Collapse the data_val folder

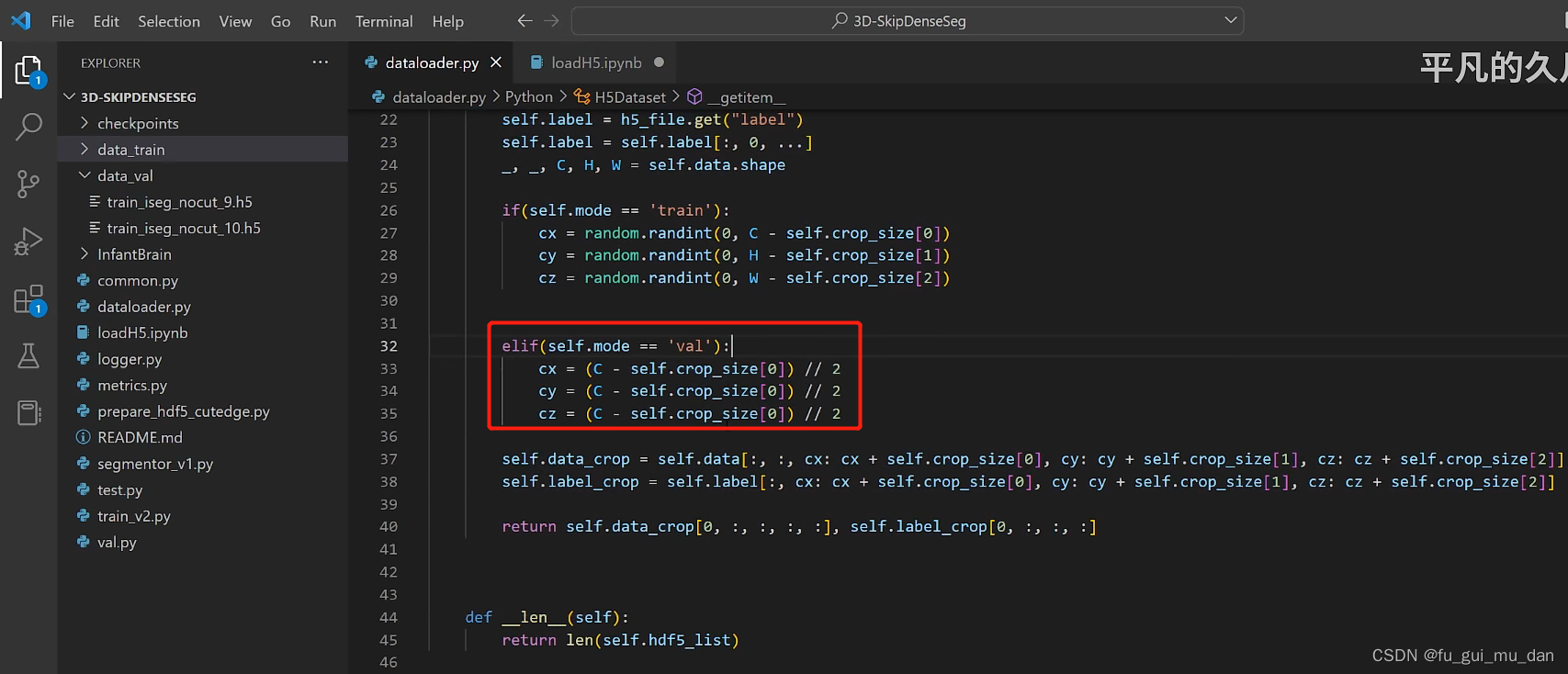[x=85, y=175]
